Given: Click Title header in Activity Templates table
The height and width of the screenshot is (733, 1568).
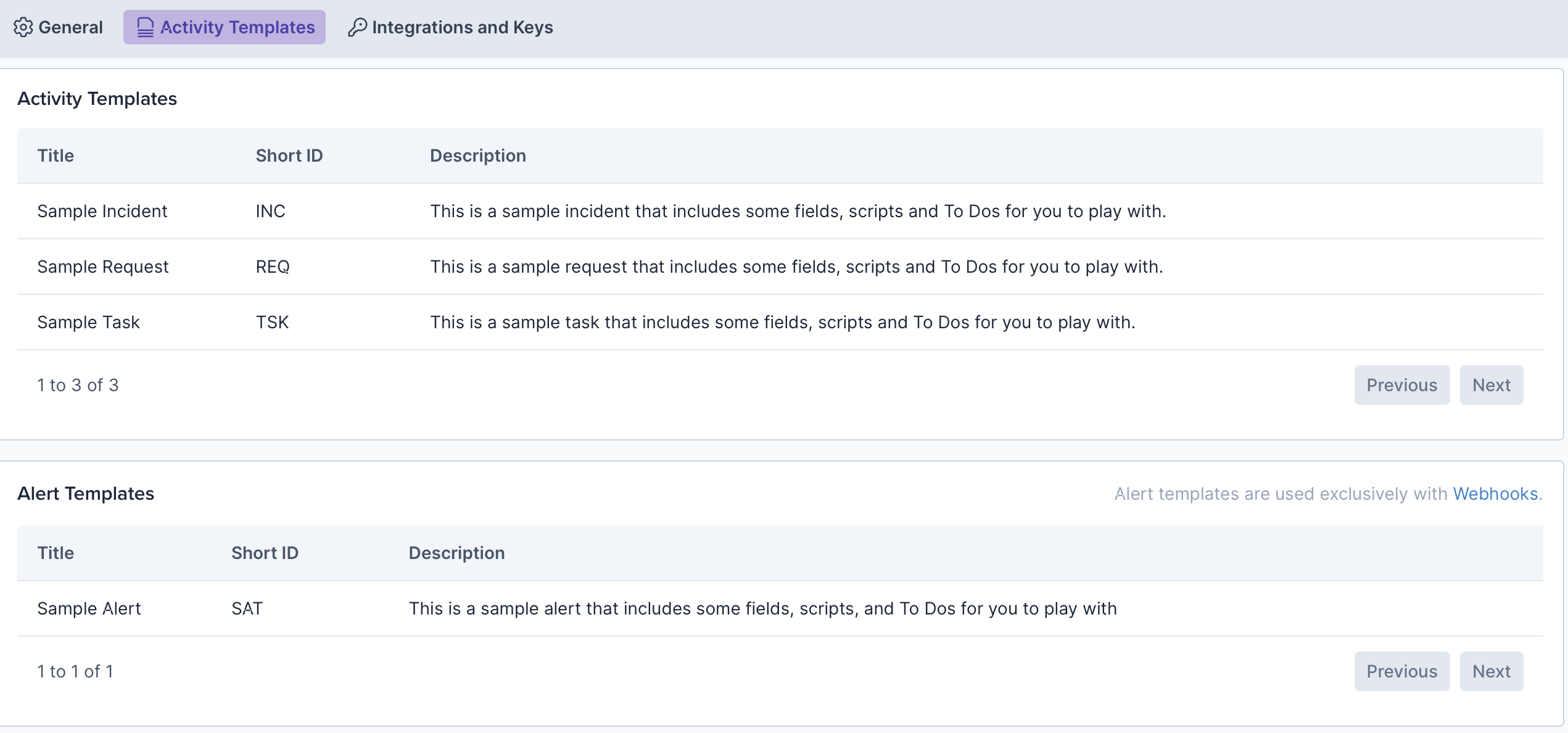Looking at the screenshot, I should (x=56, y=155).
